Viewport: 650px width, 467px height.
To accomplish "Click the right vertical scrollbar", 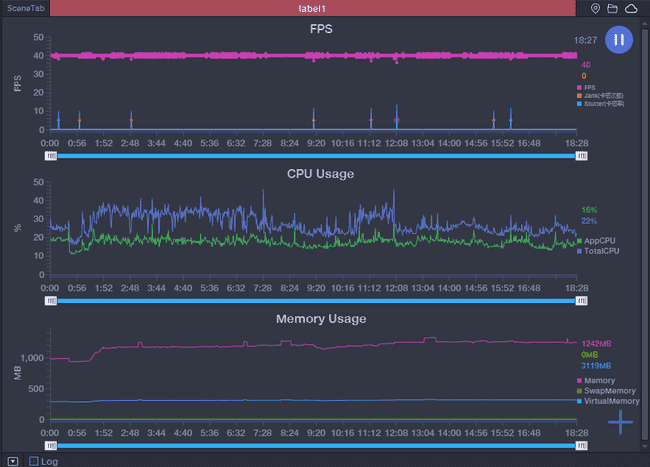I will [646, 230].
